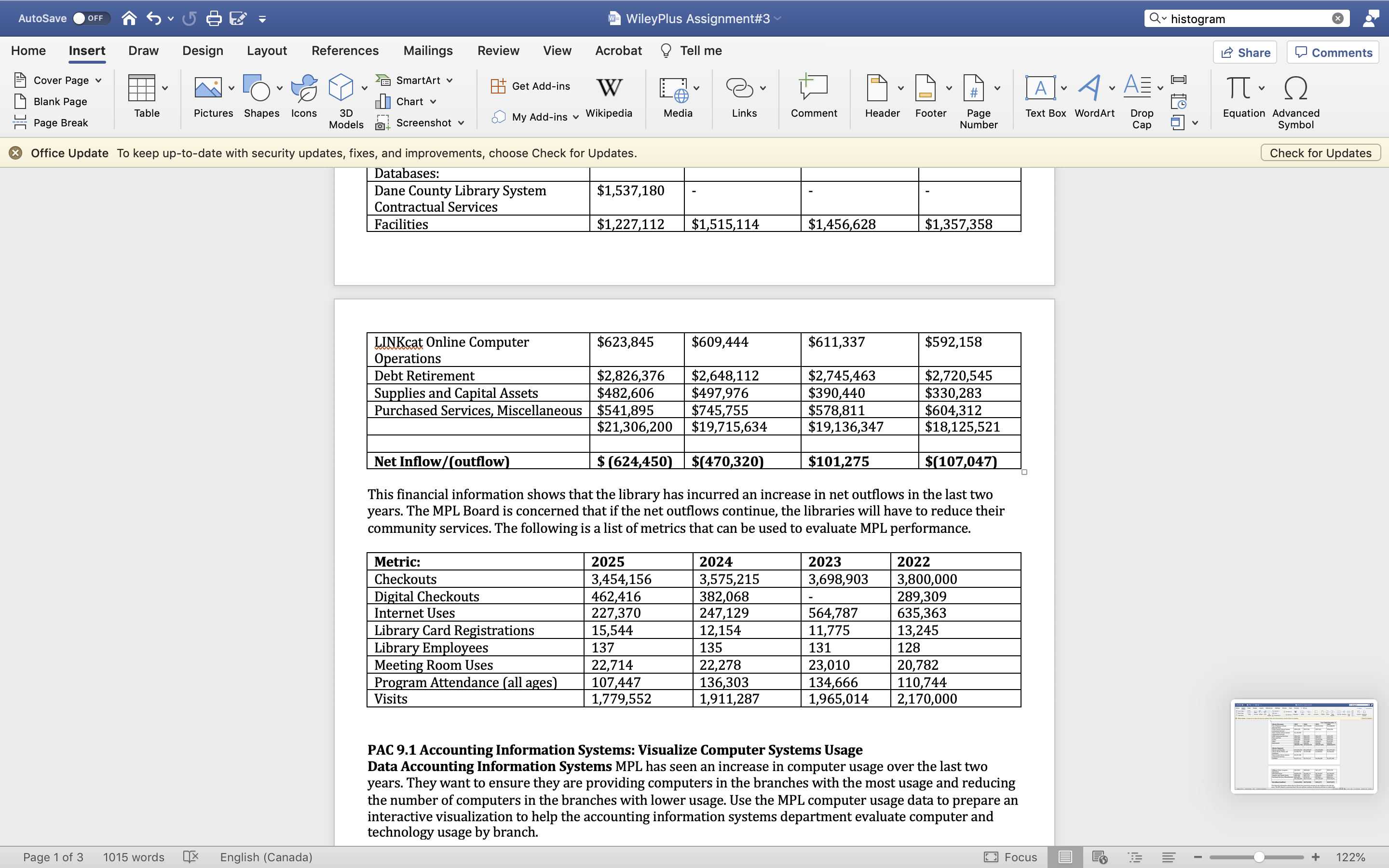Clear the histogram search text
The image size is (1389, 868).
pos(1338,18)
